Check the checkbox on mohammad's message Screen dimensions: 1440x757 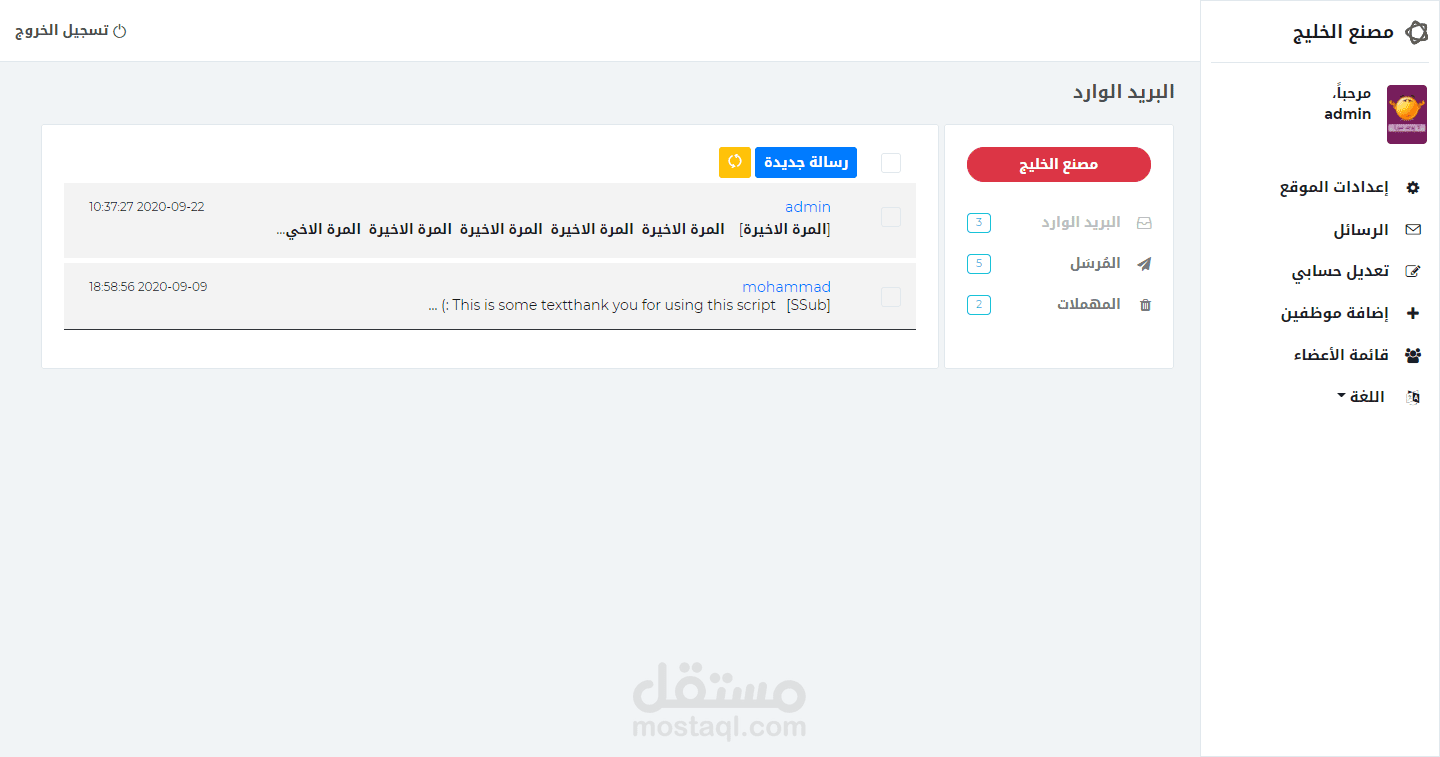890,296
